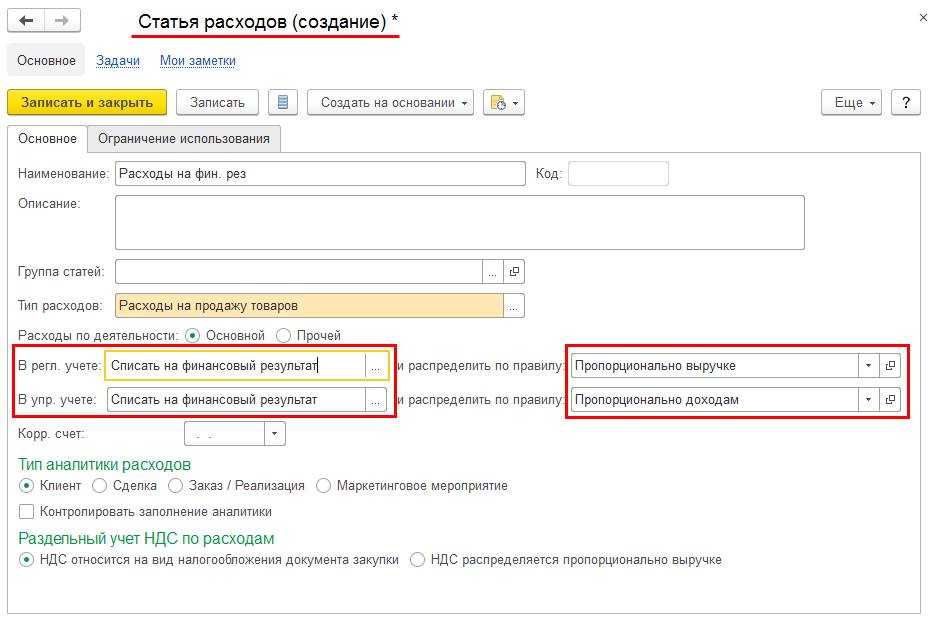Open Пропорционально доходам rule in new window
This screenshot has height=621, width=932.
[890, 399]
